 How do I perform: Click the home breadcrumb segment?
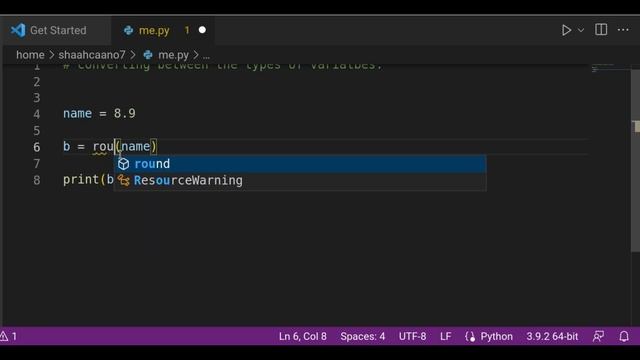30,55
